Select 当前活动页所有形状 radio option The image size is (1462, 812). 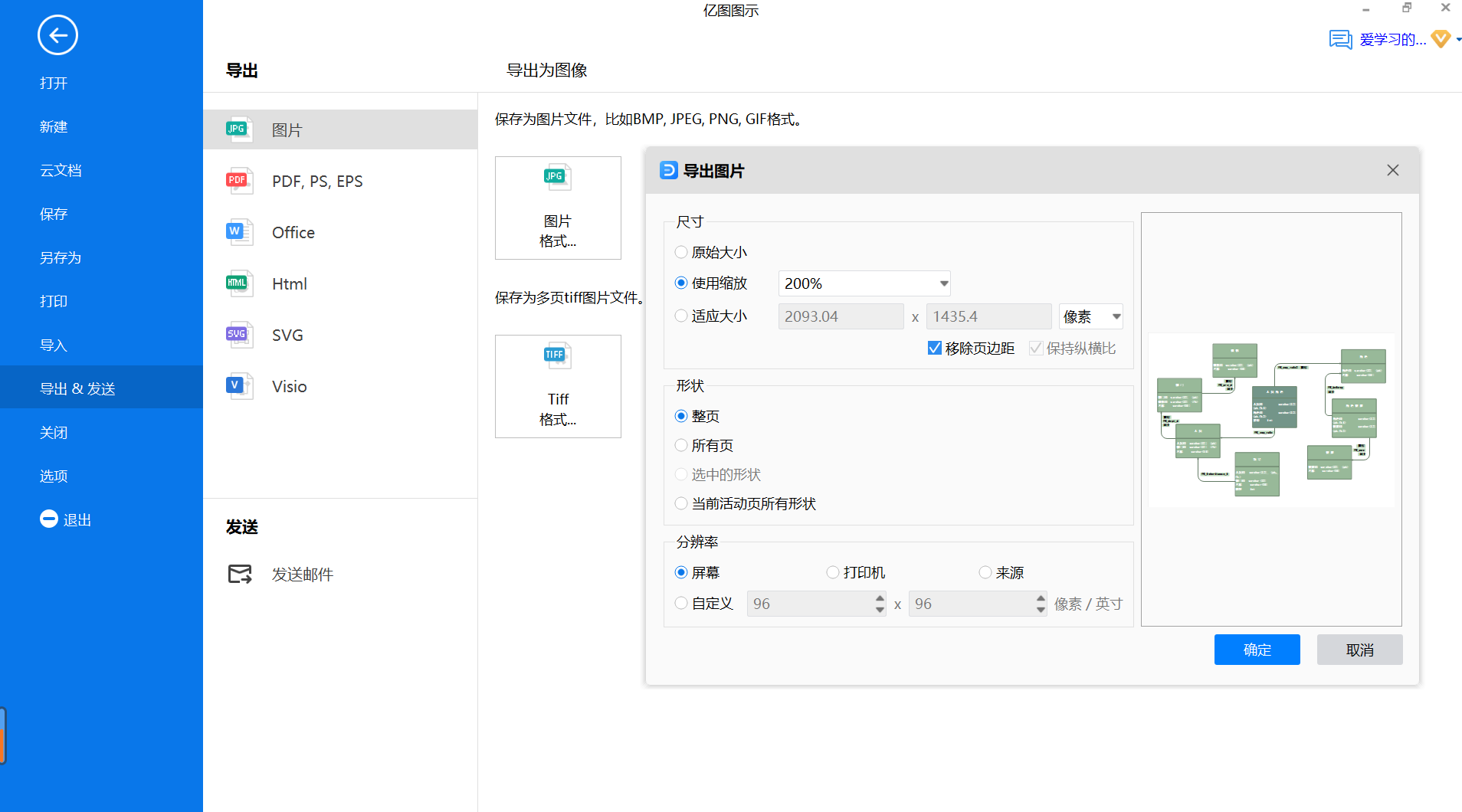680,503
